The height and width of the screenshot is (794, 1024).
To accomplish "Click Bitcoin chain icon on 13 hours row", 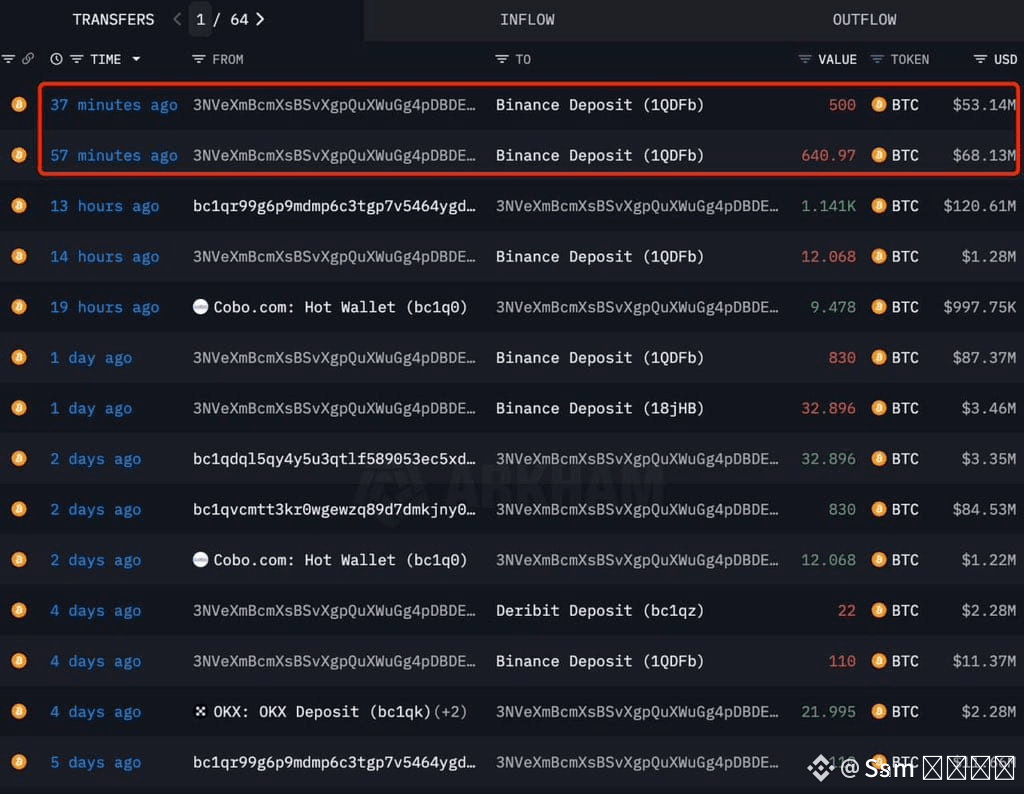I will (x=19, y=206).
